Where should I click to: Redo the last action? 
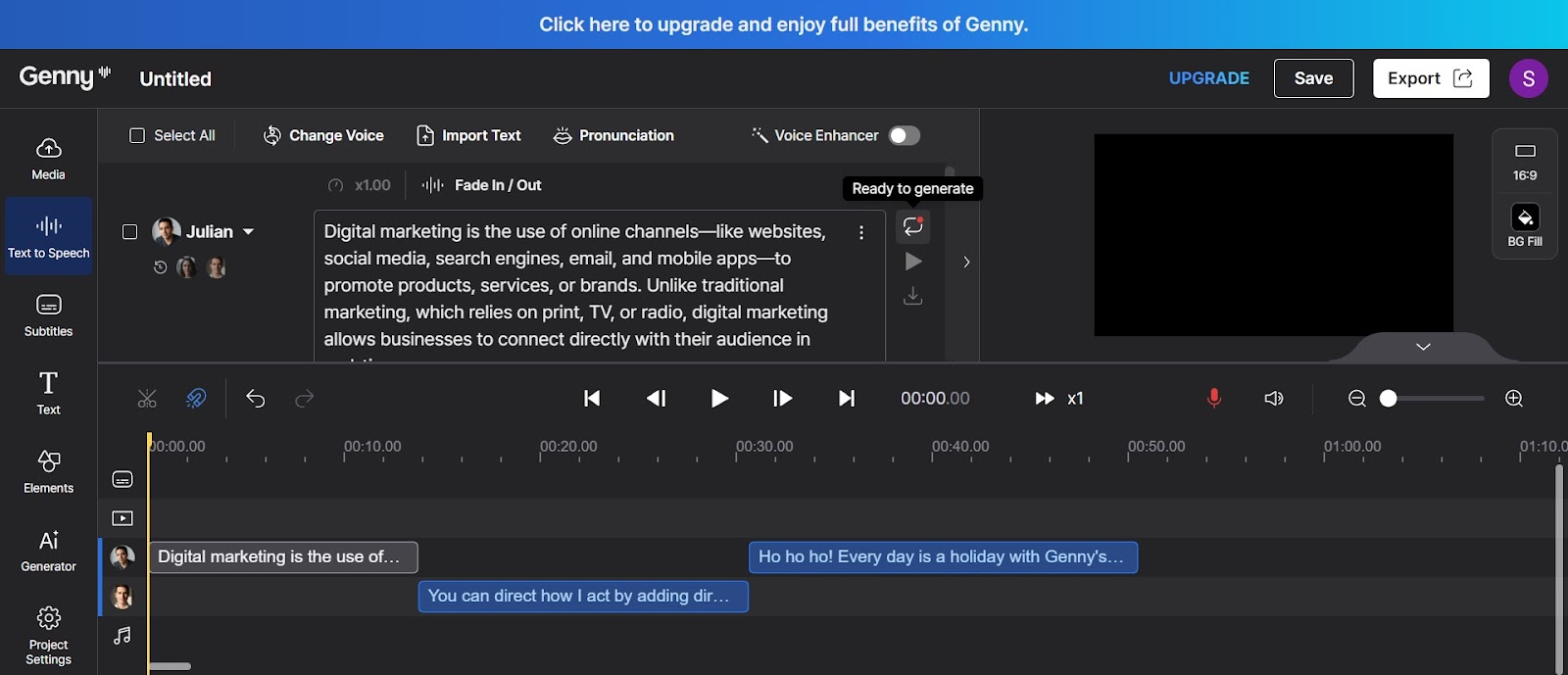(x=305, y=399)
